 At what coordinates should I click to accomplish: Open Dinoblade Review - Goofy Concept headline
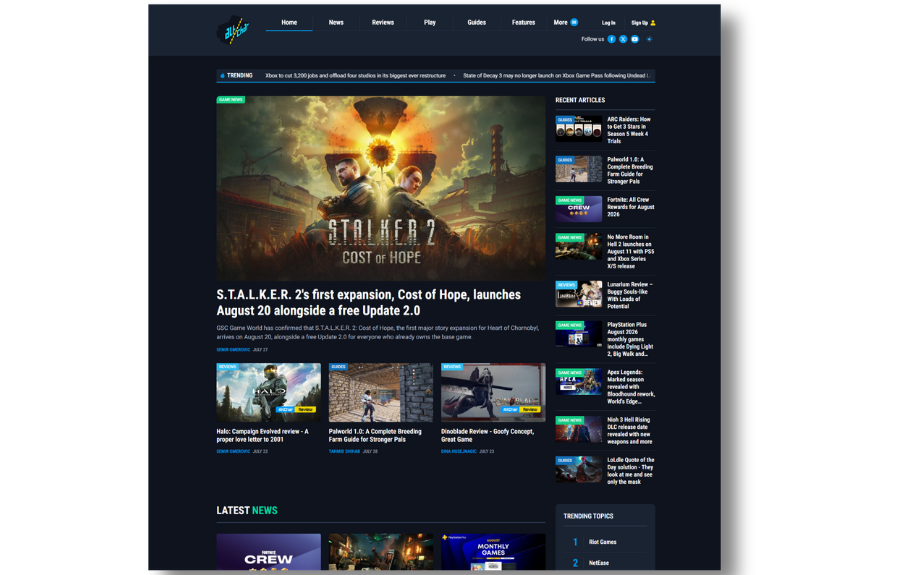click(487, 435)
